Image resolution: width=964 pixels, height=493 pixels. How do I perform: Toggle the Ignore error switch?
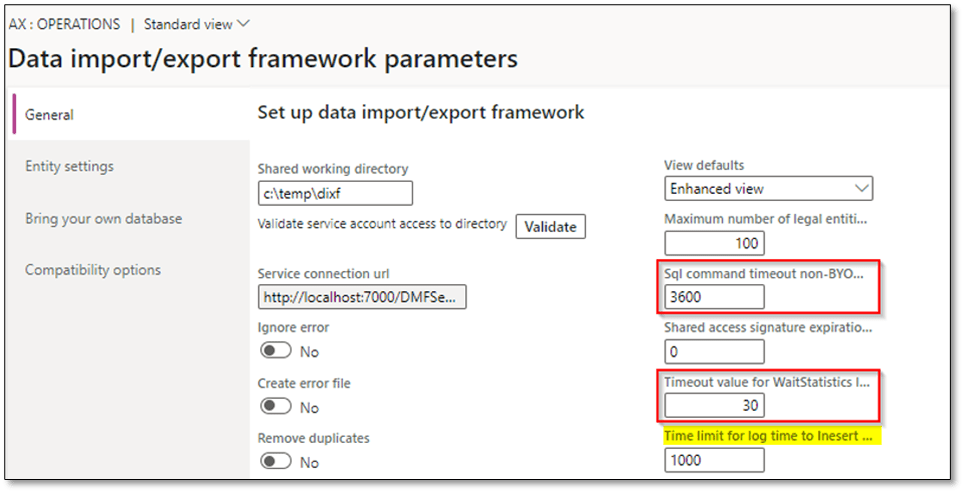pyautogui.click(x=275, y=352)
